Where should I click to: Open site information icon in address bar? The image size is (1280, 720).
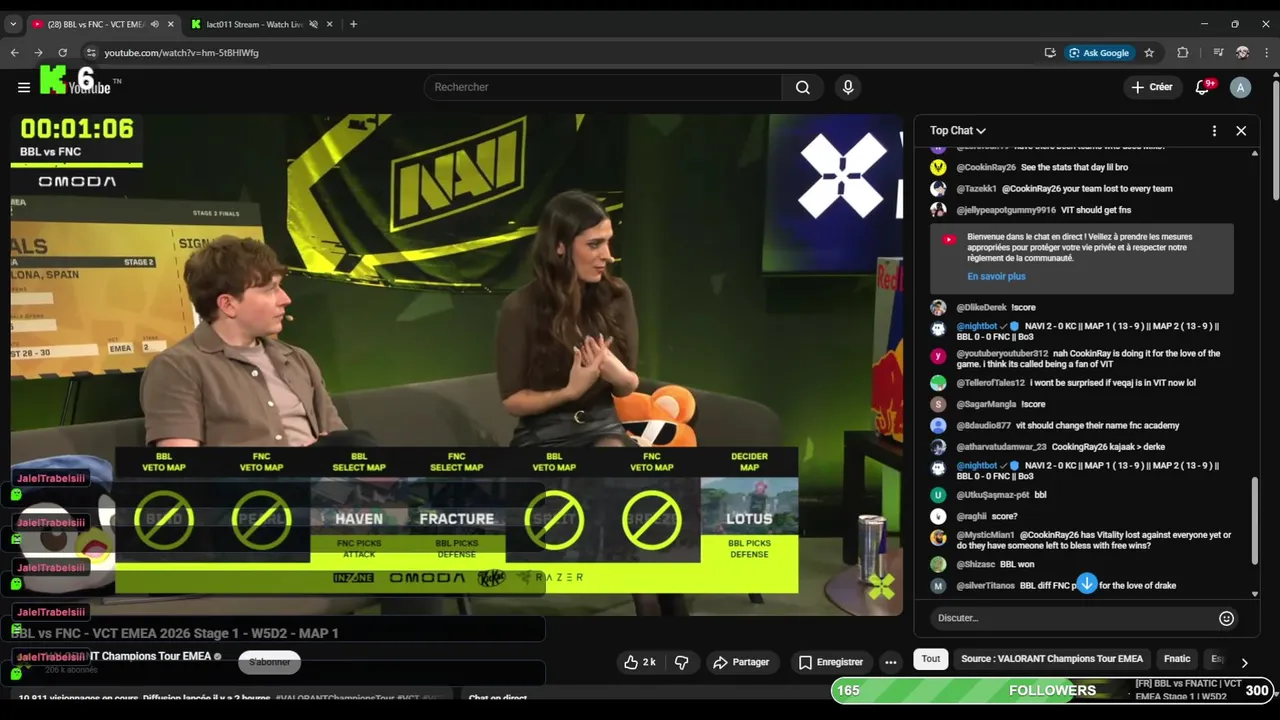91,52
